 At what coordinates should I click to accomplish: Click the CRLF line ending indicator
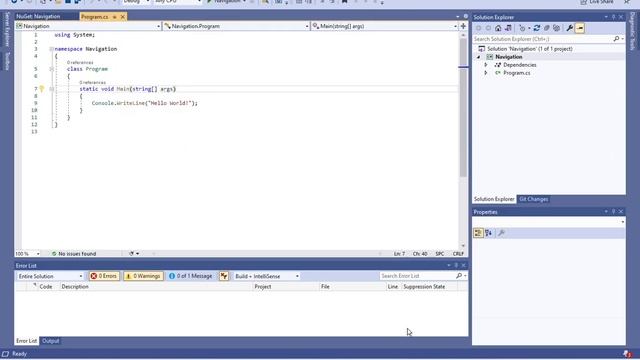click(x=458, y=254)
